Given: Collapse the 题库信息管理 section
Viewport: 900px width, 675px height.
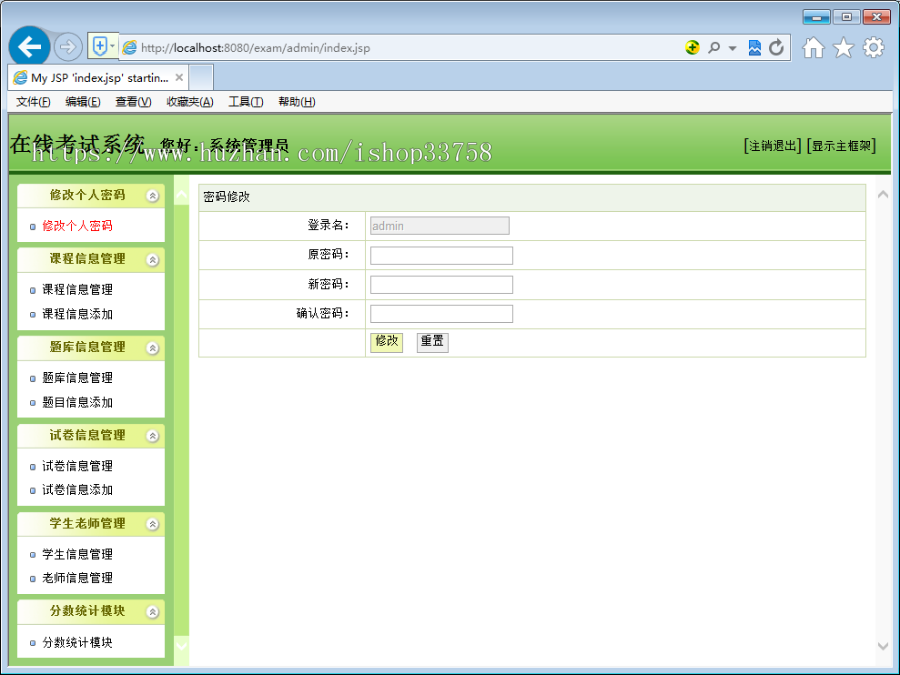Looking at the screenshot, I should coord(152,347).
